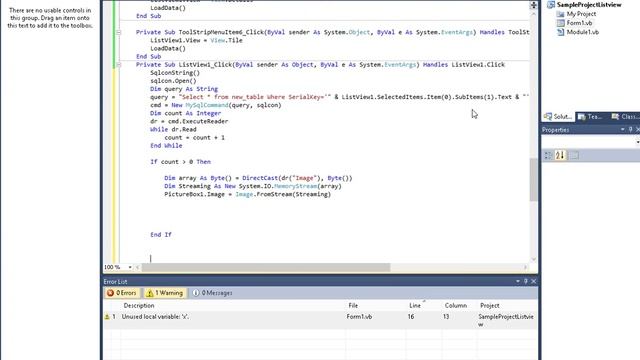Click editor horizontal scrollbar right arrow
The image size is (640, 360).
[x=525, y=267]
